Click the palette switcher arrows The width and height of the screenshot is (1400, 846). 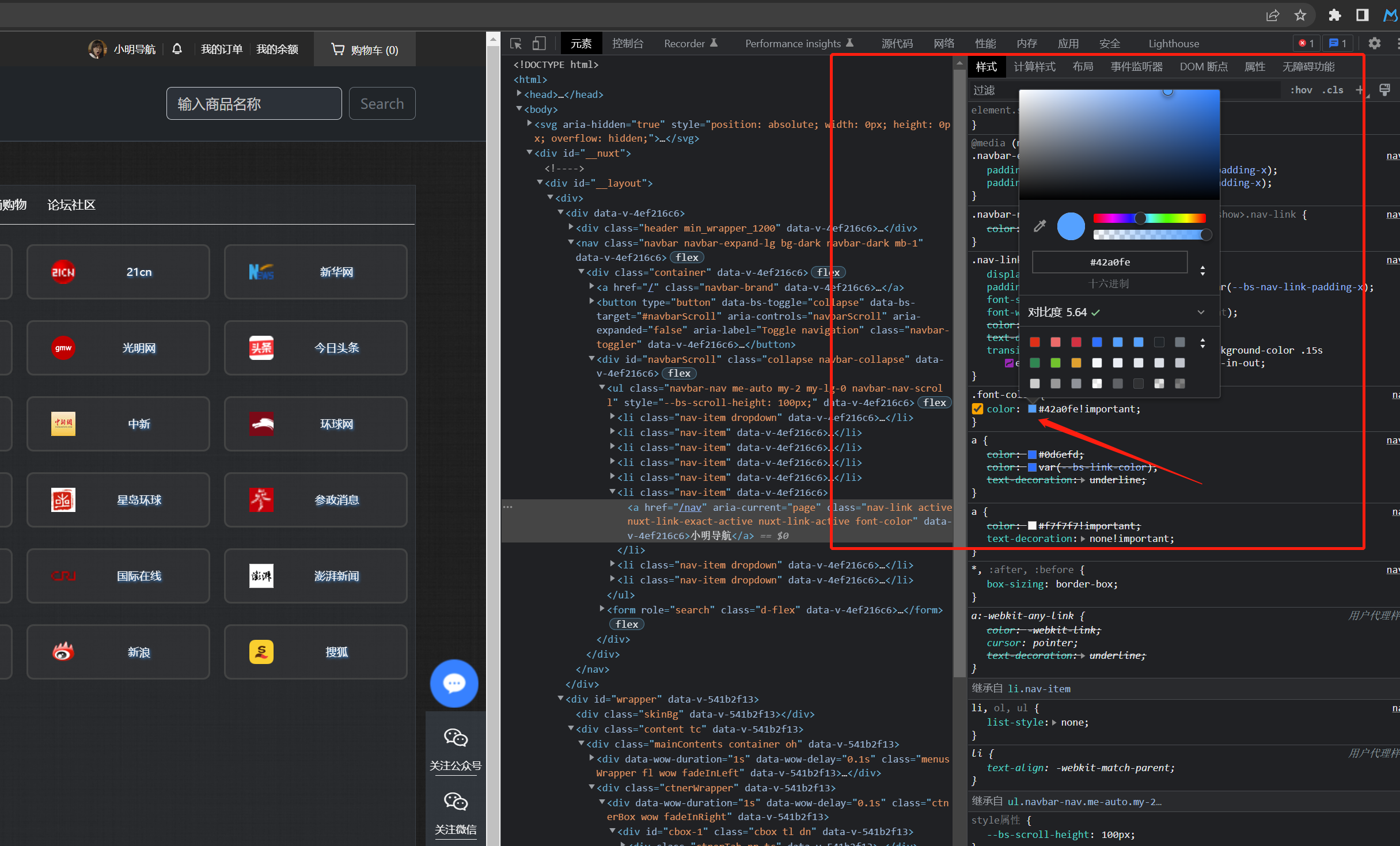[1202, 343]
